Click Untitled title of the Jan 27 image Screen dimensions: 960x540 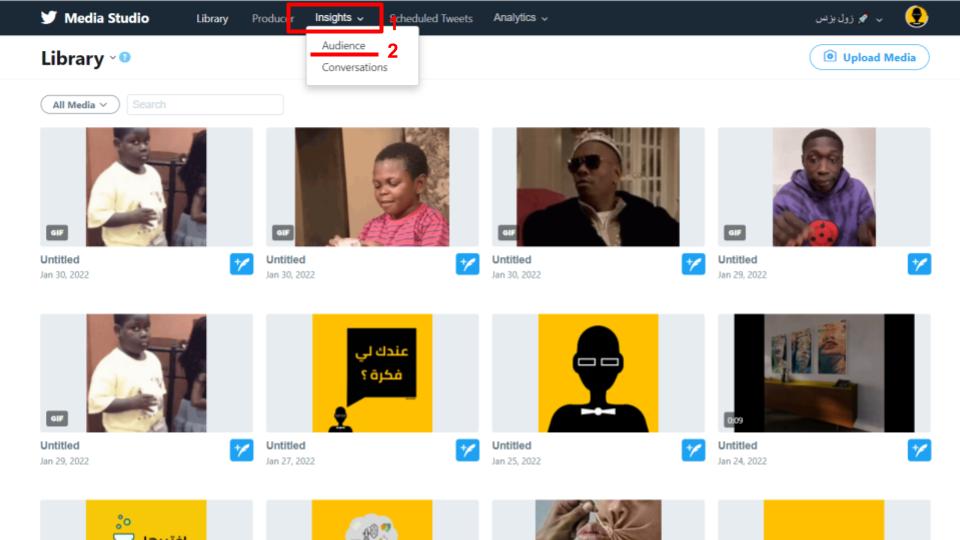[x=285, y=446]
